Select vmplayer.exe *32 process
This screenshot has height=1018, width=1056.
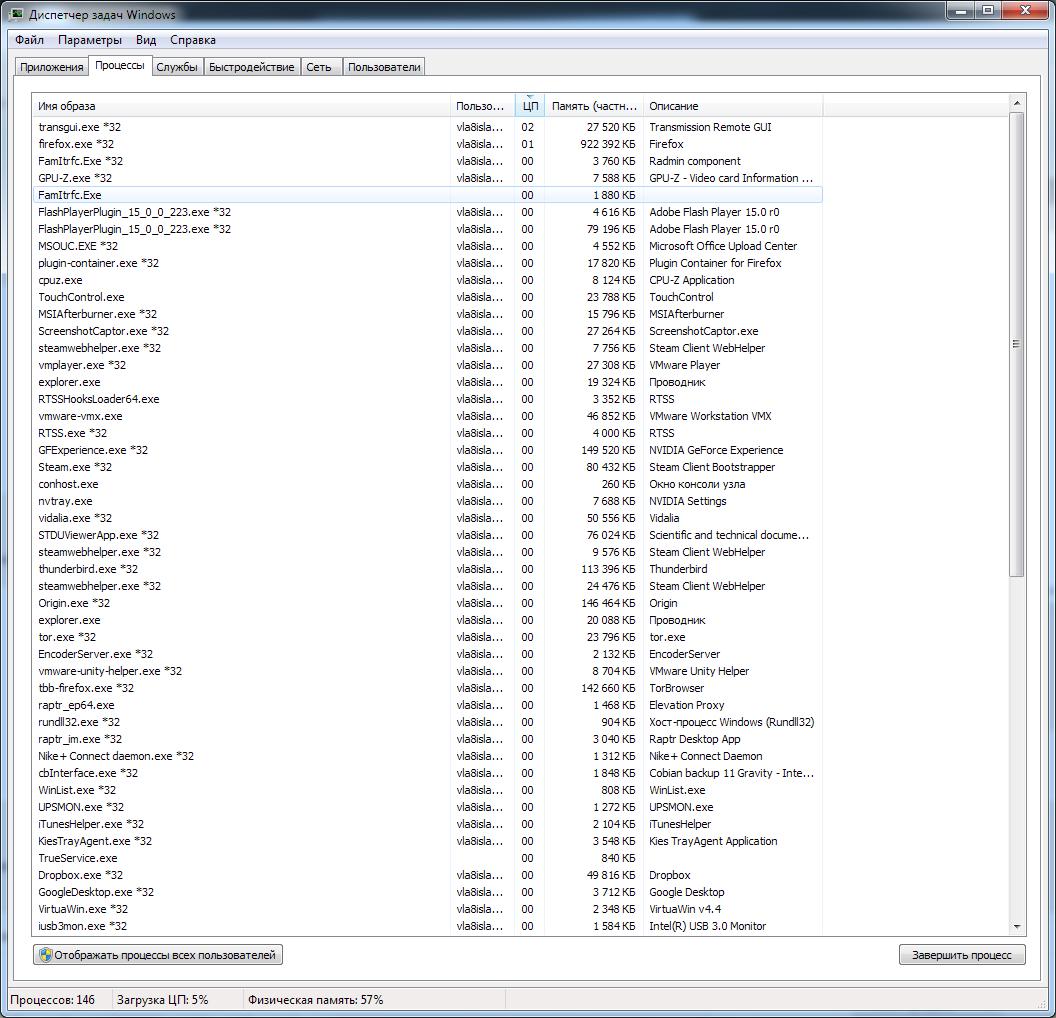(428, 365)
